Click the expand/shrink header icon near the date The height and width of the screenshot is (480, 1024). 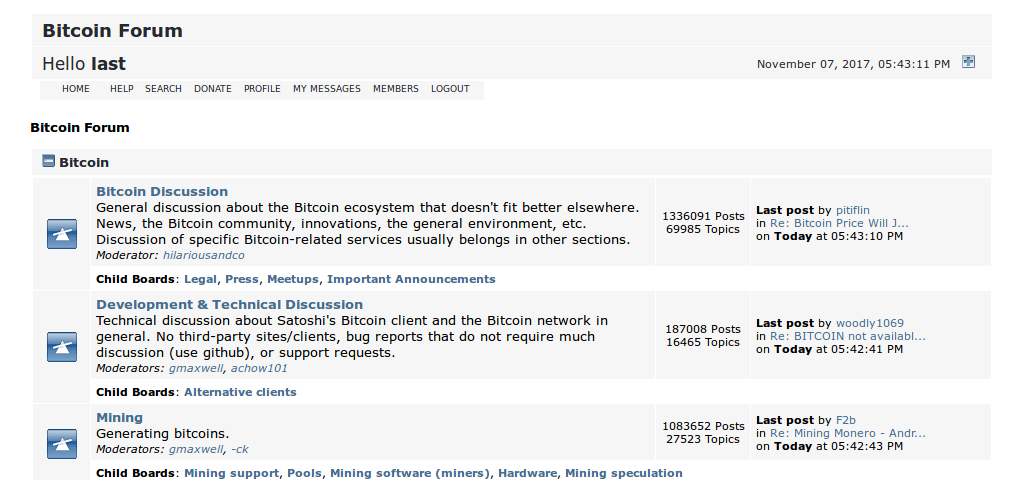[968, 62]
